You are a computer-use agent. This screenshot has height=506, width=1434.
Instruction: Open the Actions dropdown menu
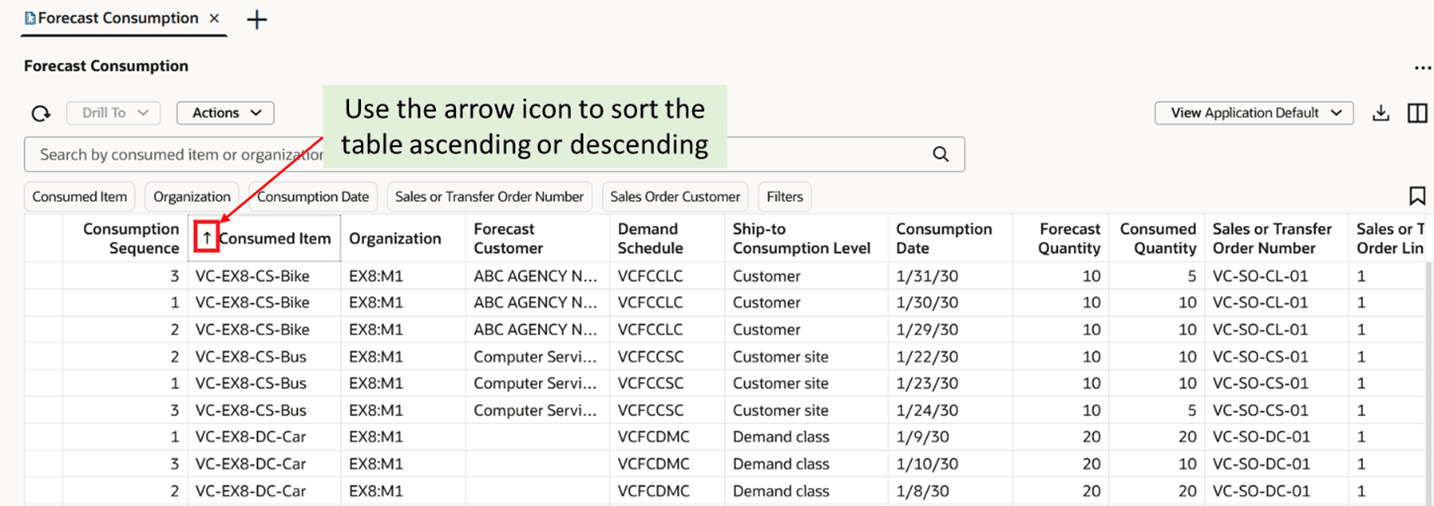(x=226, y=113)
